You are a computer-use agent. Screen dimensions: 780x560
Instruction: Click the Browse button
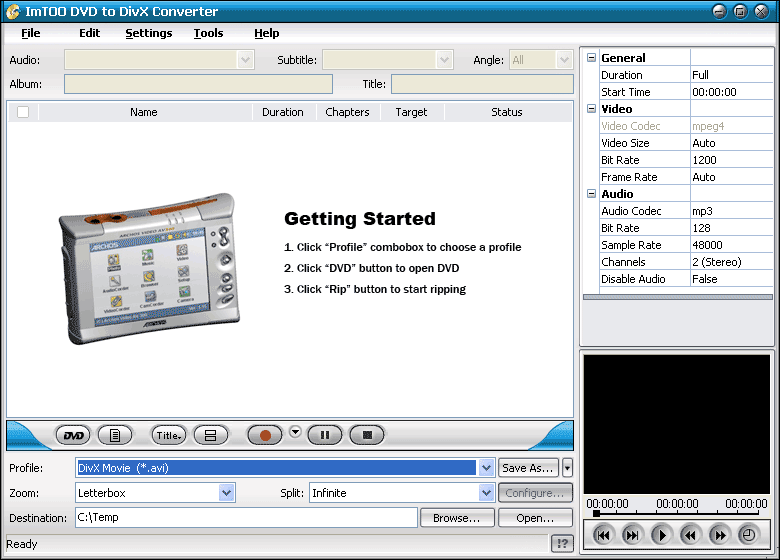457,518
